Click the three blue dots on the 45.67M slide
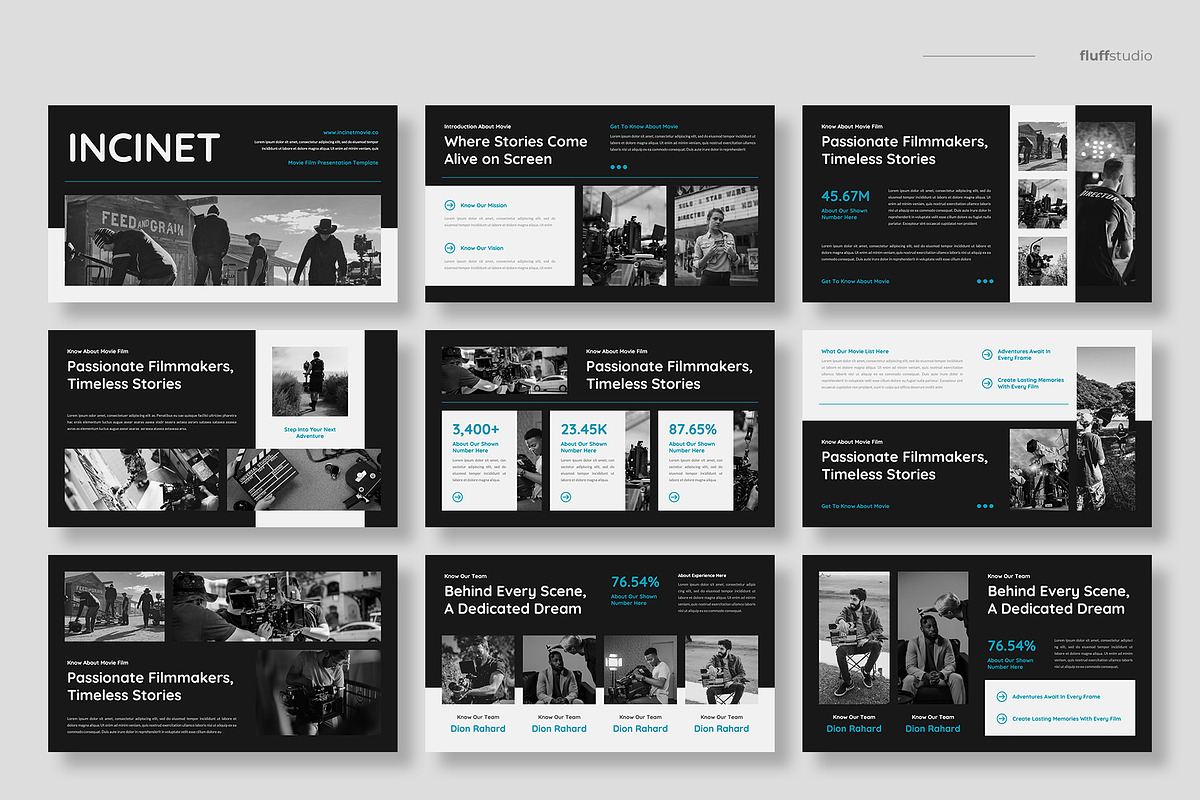This screenshot has width=1200, height=800. 985,281
